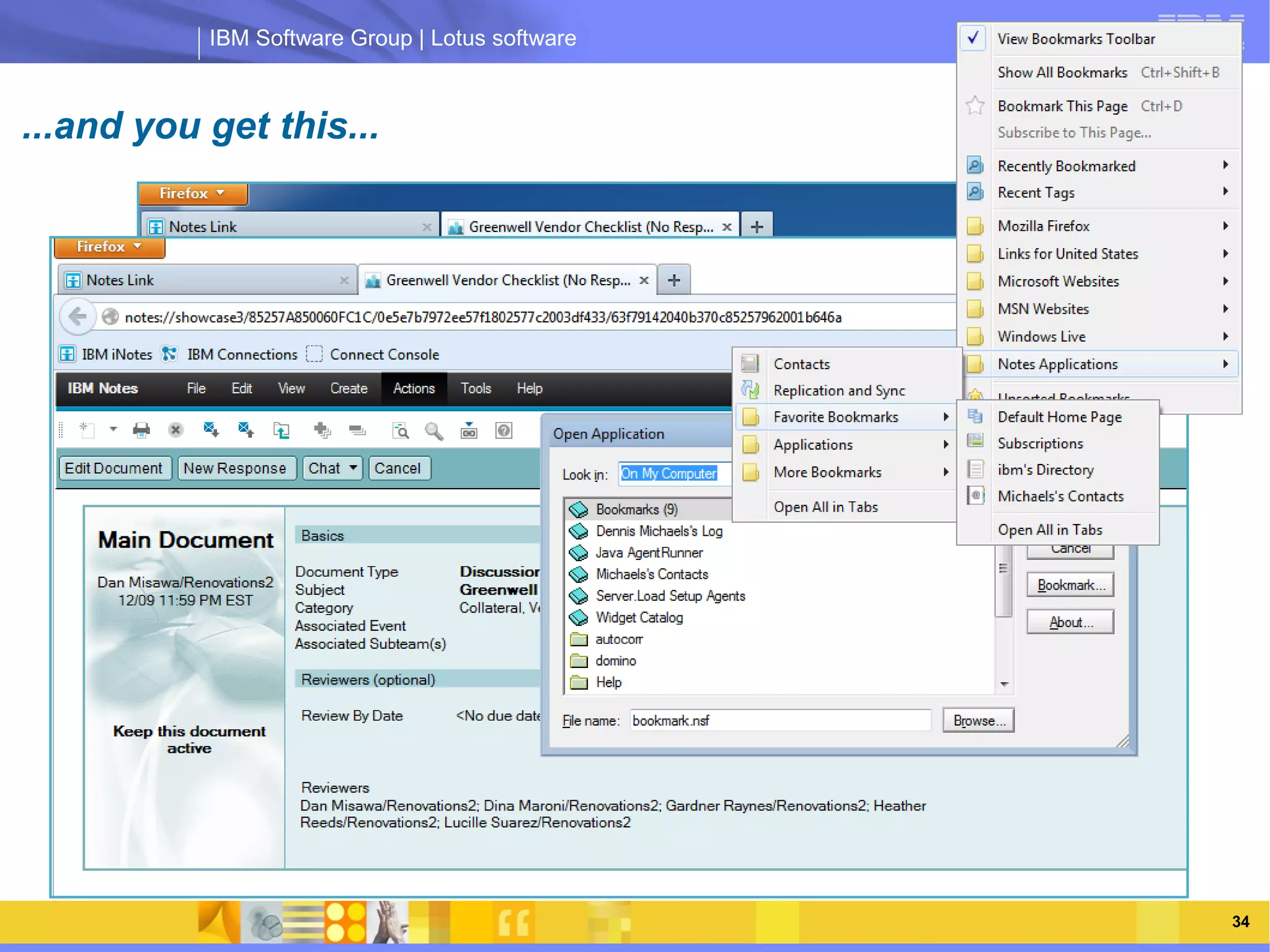Expand Microsoft Websites bookmarks folder
The width and height of the screenshot is (1270, 952).
(x=1098, y=282)
